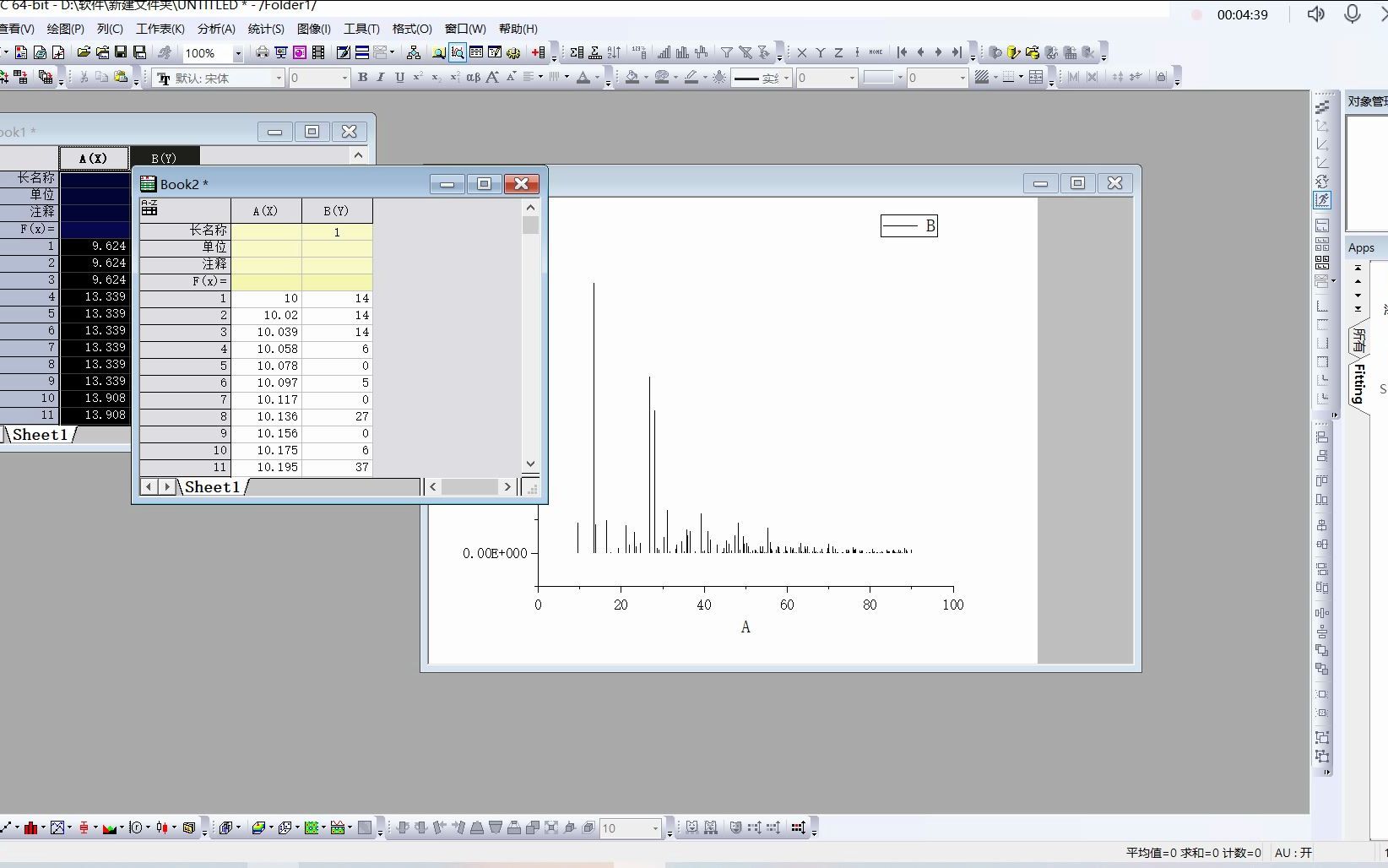Select B(Y) column header in Book1
This screenshot has height=868, width=1388.
tap(165, 158)
